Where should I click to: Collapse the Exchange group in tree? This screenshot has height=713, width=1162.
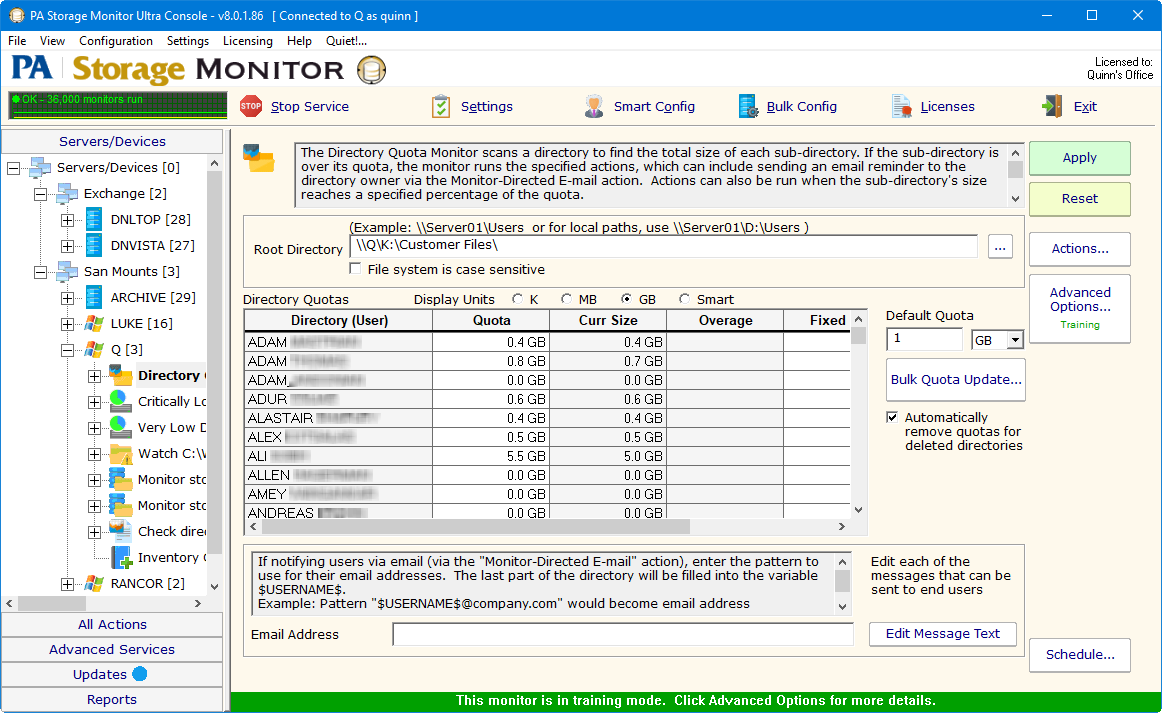tap(40, 194)
